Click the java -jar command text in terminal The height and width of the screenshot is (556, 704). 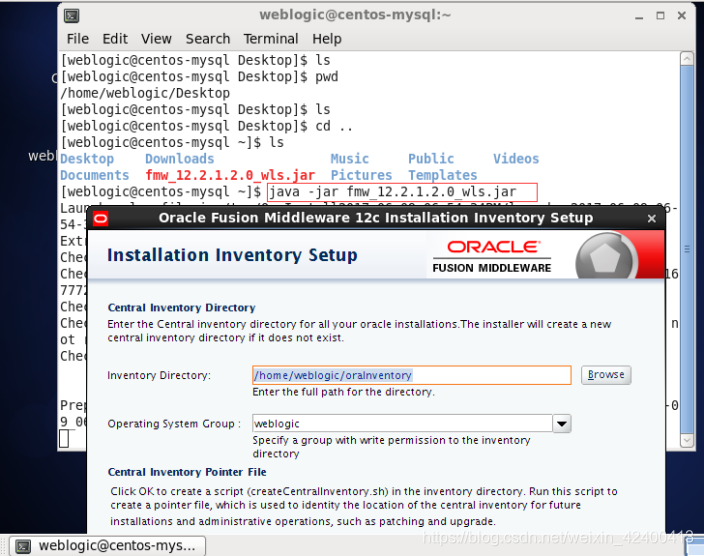[393, 192]
